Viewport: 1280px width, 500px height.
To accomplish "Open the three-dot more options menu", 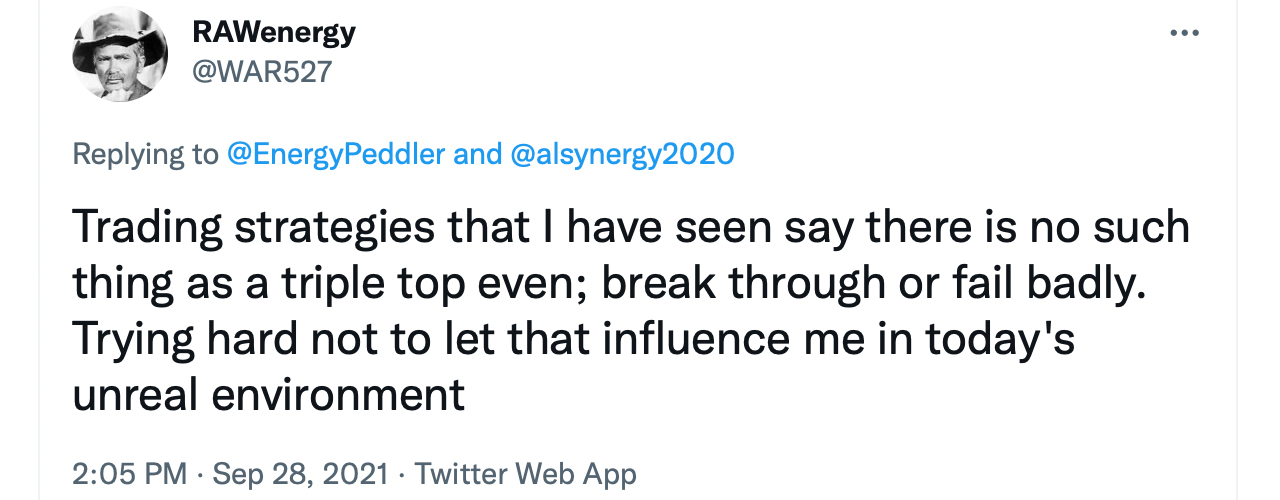I will (x=1184, y=33).
